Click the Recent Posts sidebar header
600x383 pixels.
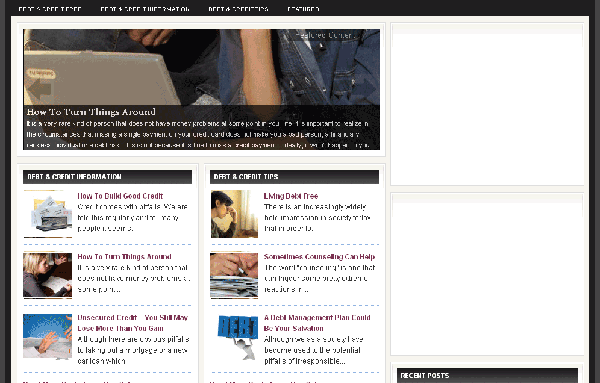coord(487,375)
